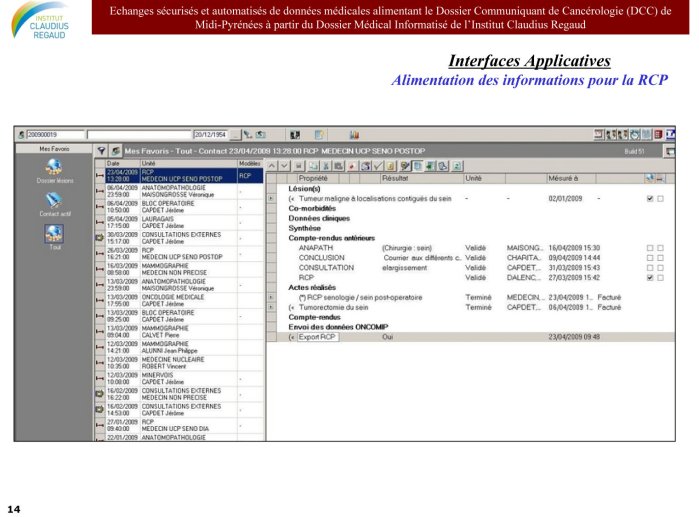Click the red book icon at top right
The image size is (699, 517).
pos(658,134)
